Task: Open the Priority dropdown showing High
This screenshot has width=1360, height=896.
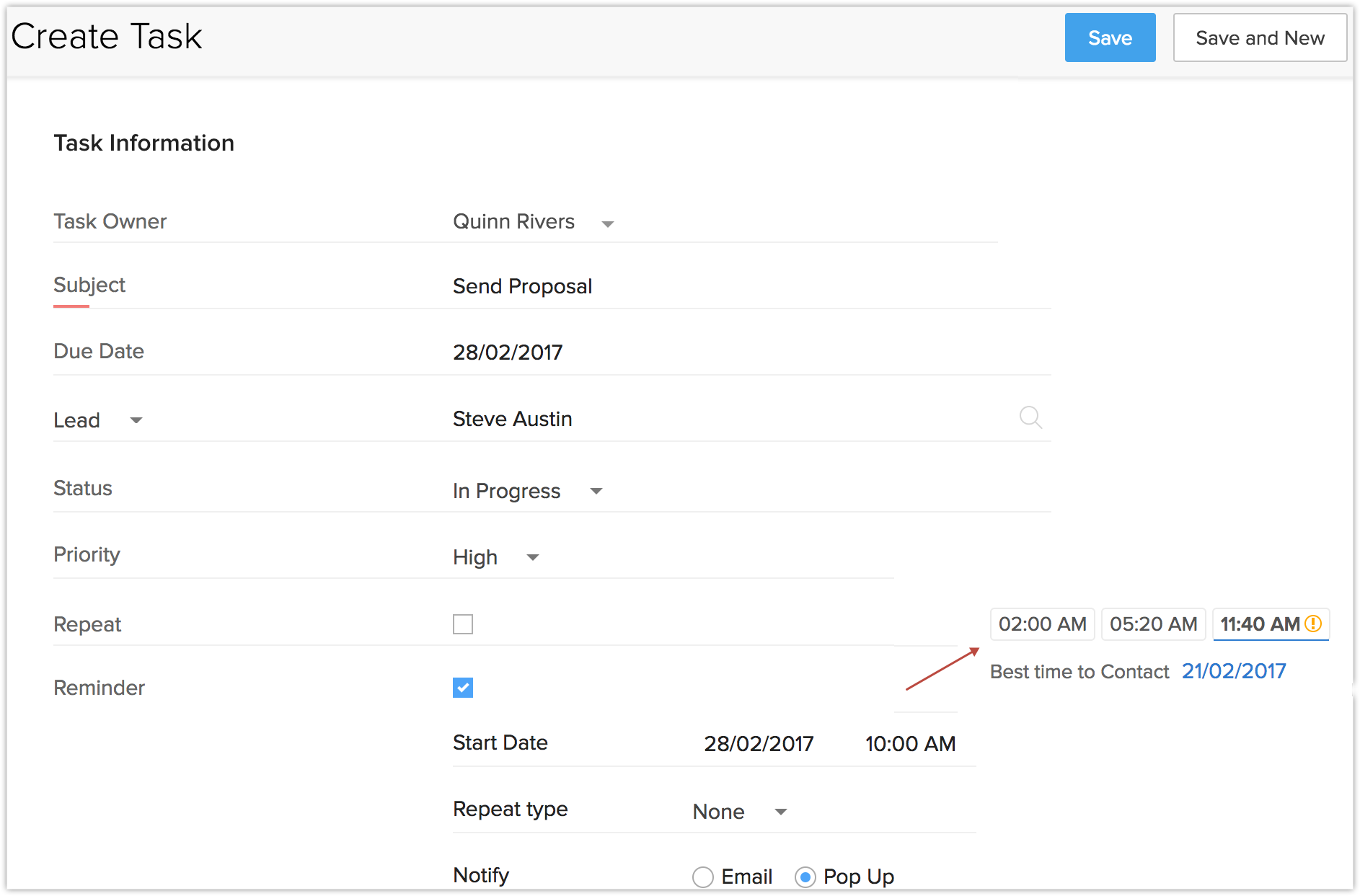Action: pos(532,557)
